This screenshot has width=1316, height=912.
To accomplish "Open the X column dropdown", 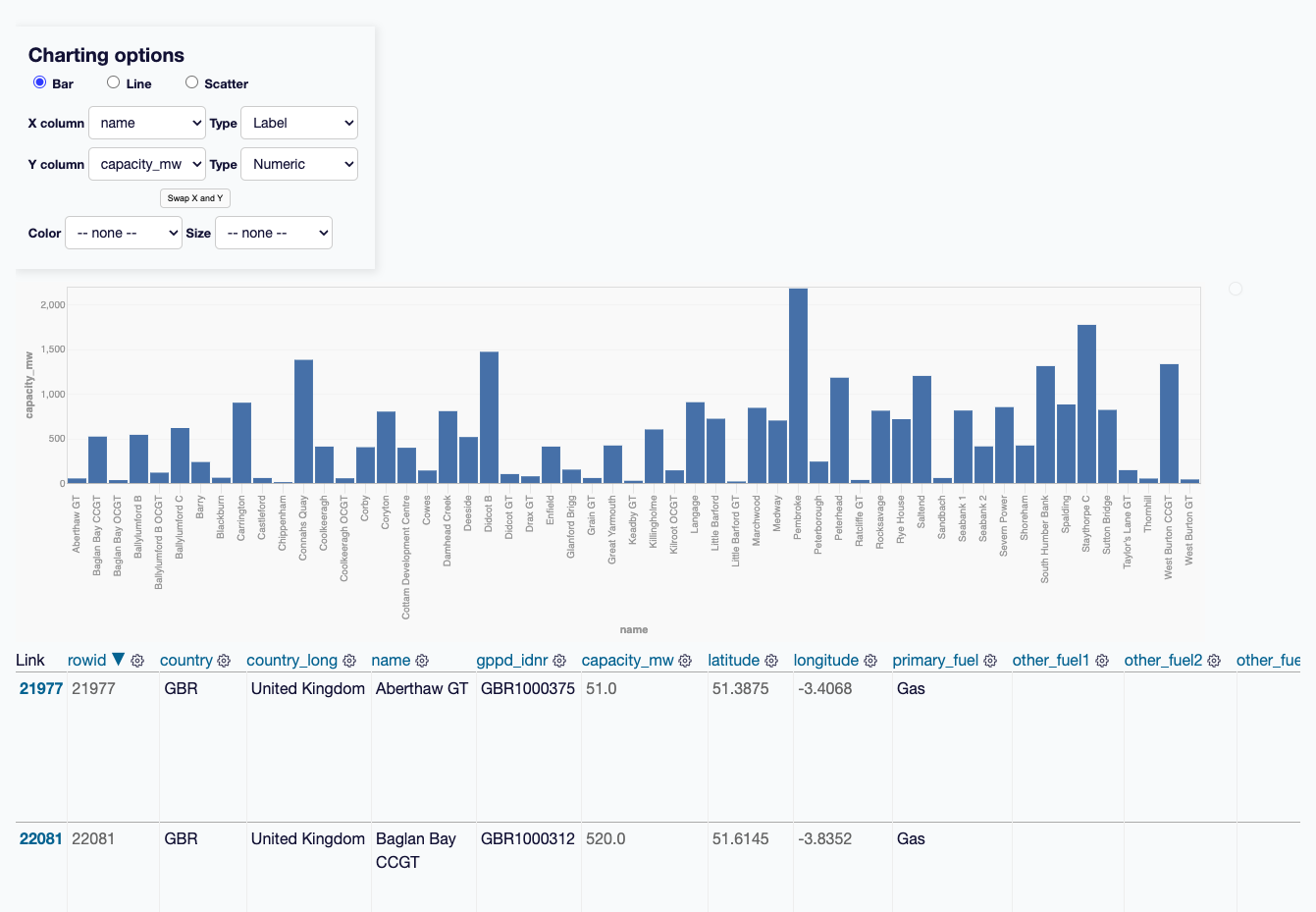I will click(147, 123).
